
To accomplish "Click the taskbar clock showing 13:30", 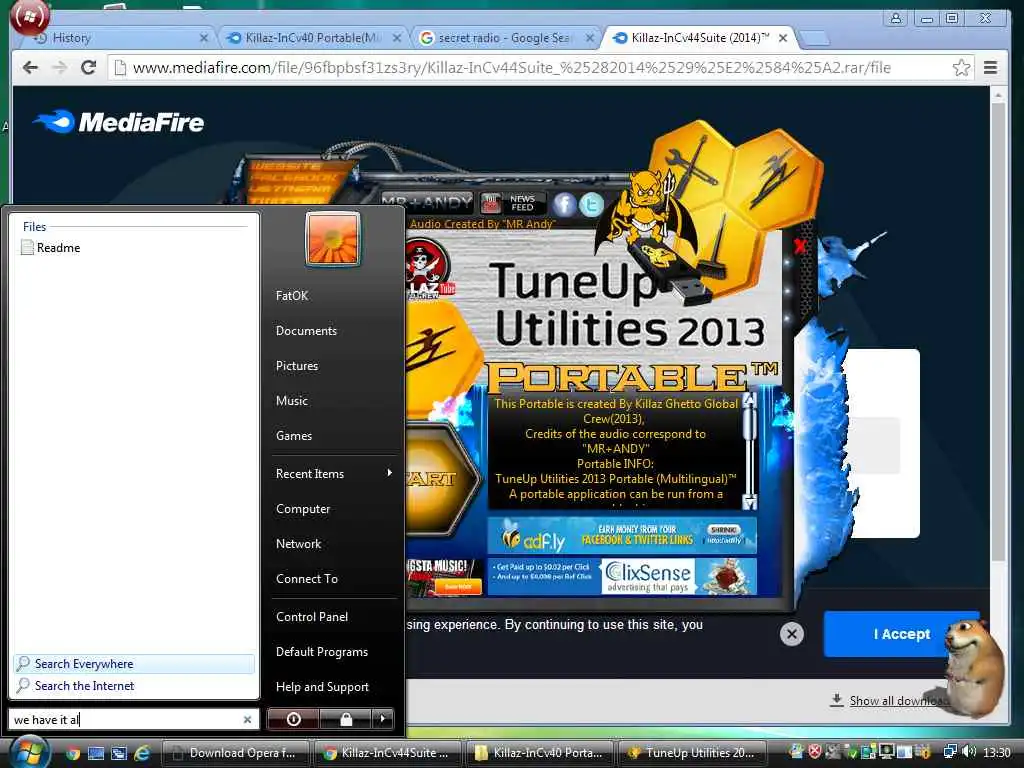I will (997, 753).
